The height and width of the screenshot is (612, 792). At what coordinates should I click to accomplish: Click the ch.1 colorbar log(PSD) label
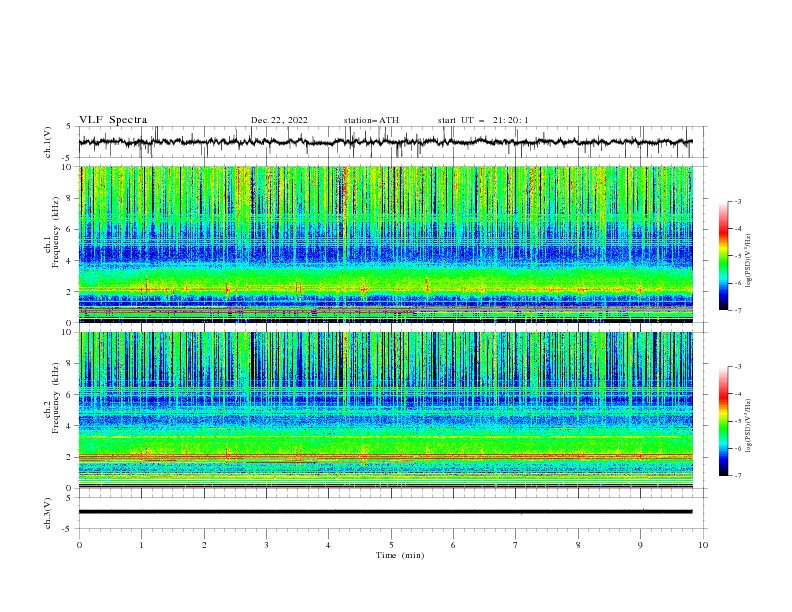[x=749, y=261]
